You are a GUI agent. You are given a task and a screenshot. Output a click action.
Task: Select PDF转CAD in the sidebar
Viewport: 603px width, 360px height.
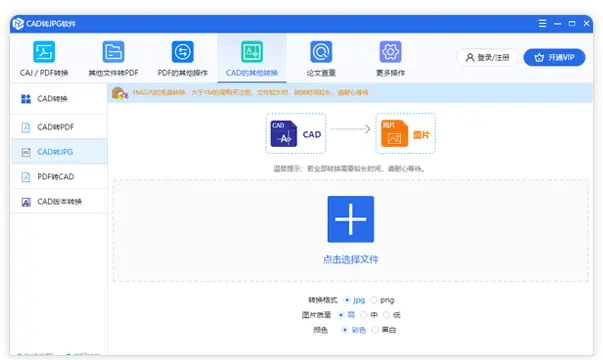[59, 177]
